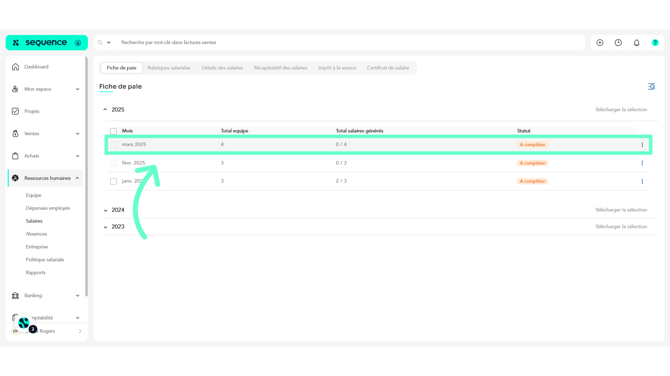The width and height of the screenshot is (670, 376).
Task: Check the janv. 2025 row checkbox
Action: click(113, 182)
